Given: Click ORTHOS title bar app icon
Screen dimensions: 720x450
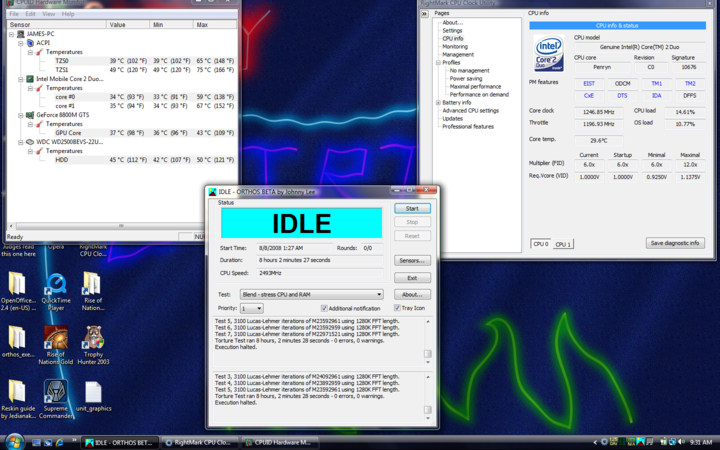Looking at the screenshot, I should (x=212, y=191).
